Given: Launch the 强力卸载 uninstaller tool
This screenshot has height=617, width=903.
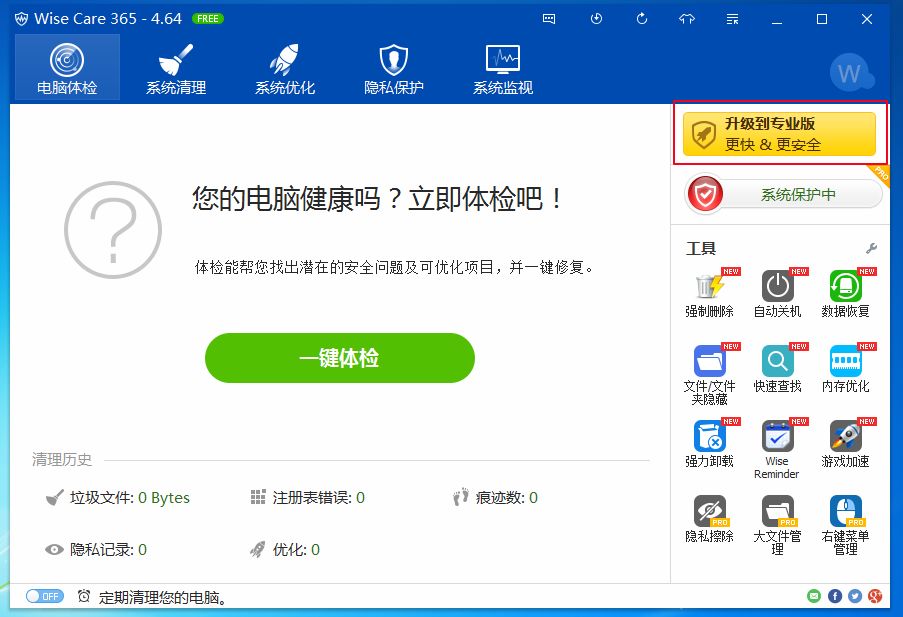Looking at the screenshot, I should [710, 440].
